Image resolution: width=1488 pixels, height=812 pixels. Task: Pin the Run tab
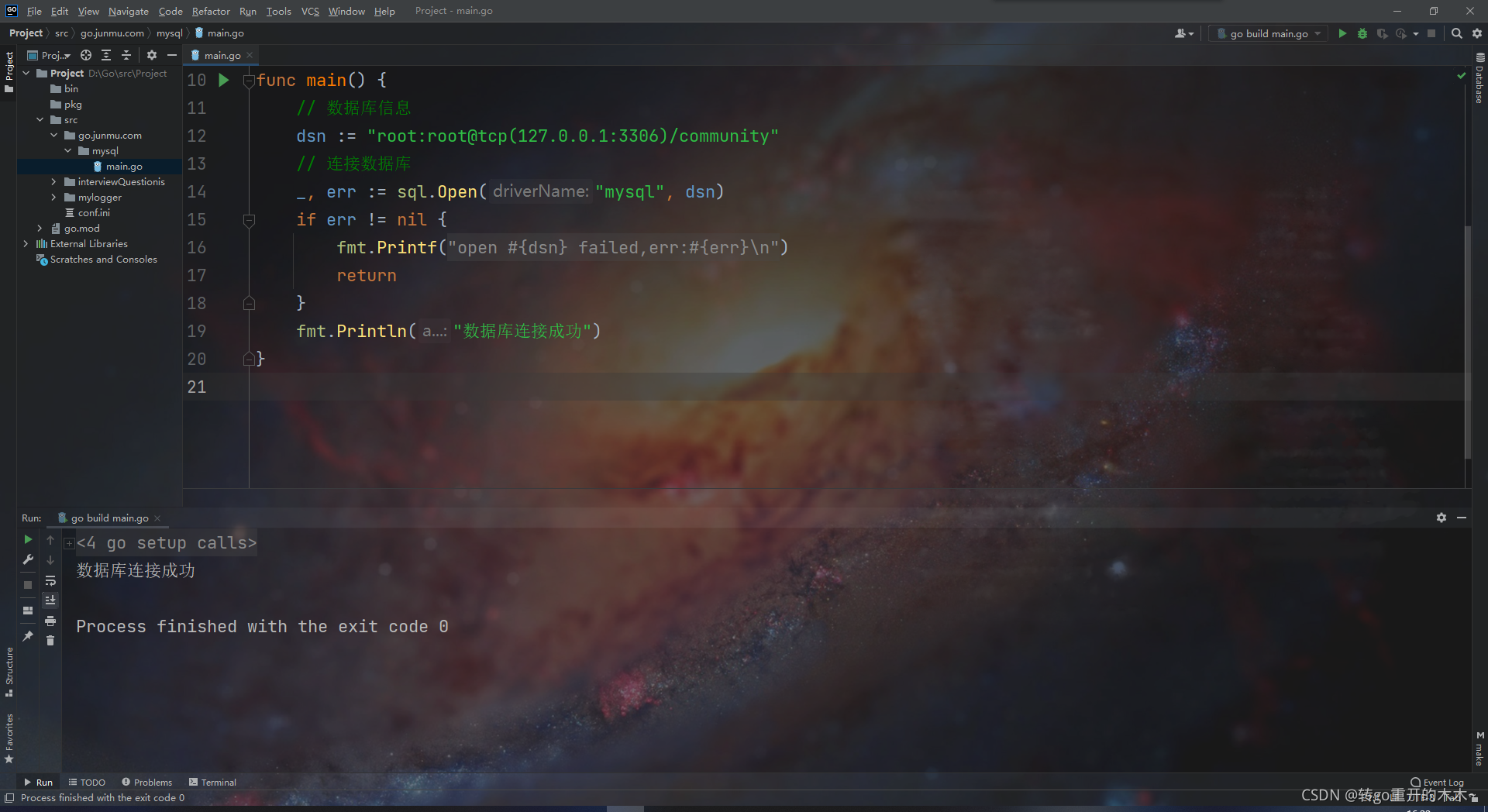tap(28, 636)
